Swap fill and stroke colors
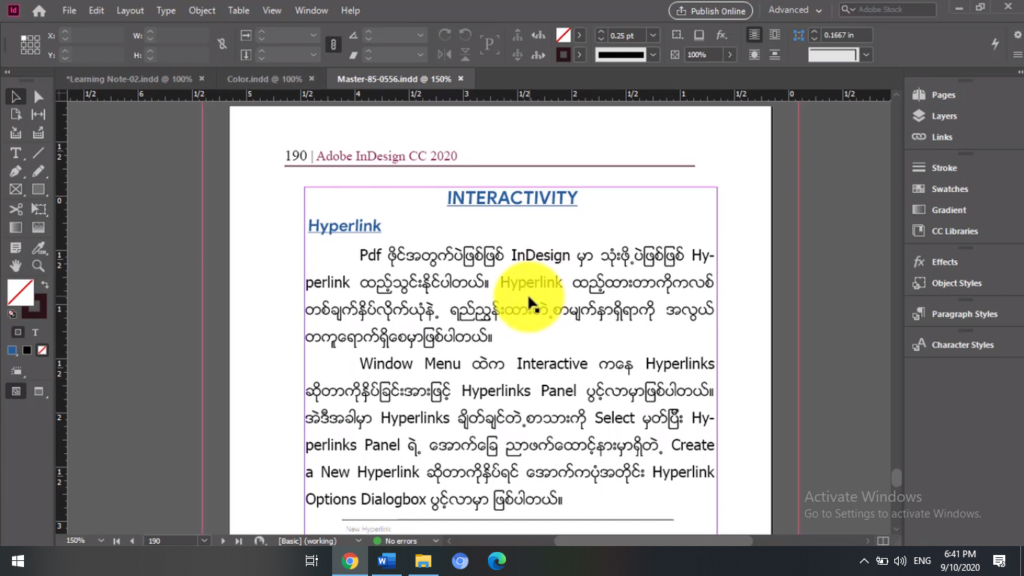The height and width of the screenshot is (576, 1024). [x=44, y=285]
